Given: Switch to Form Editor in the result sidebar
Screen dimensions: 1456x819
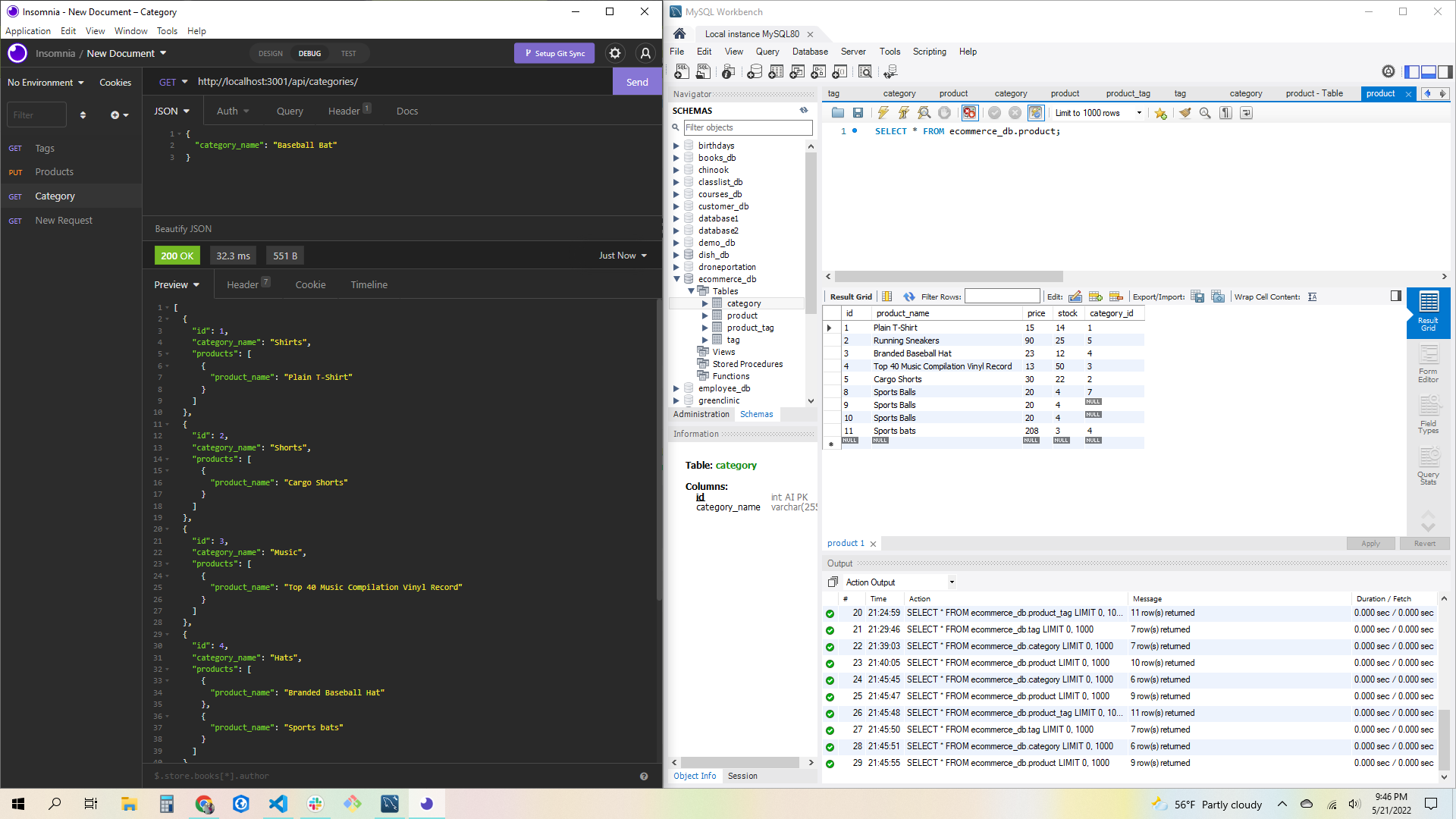Looking at the screenshot, I should pyautogui.click(x=1428, y=364).
